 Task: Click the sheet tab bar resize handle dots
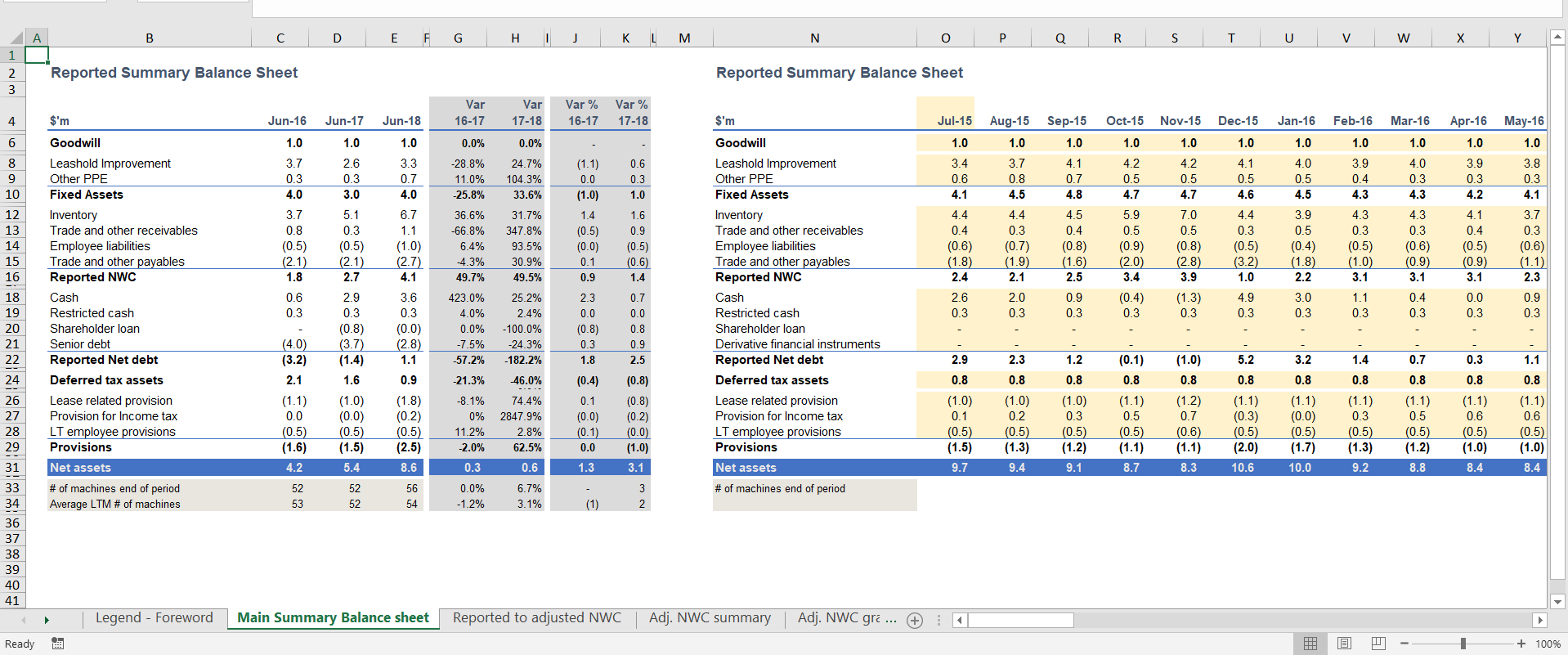click(x=939, y=621)
